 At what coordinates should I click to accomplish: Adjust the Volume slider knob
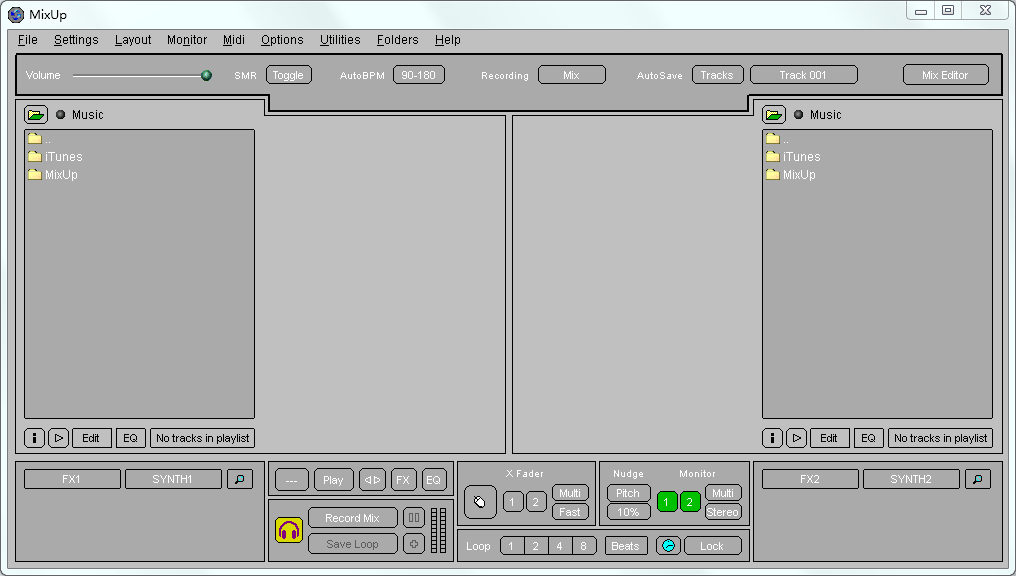point(207,75)
